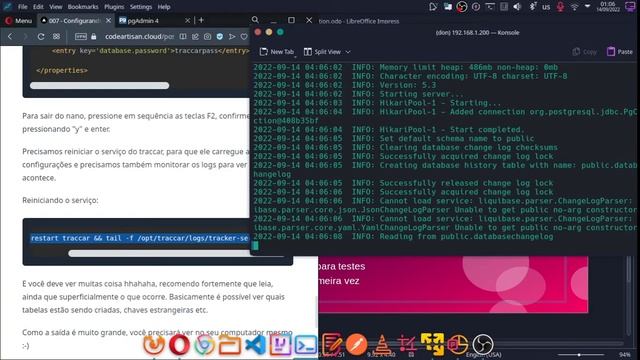This screenshot has width=640, height=360.
Task: Open the Wi-Fi network tray icon
Action: (x=574, y=7)
